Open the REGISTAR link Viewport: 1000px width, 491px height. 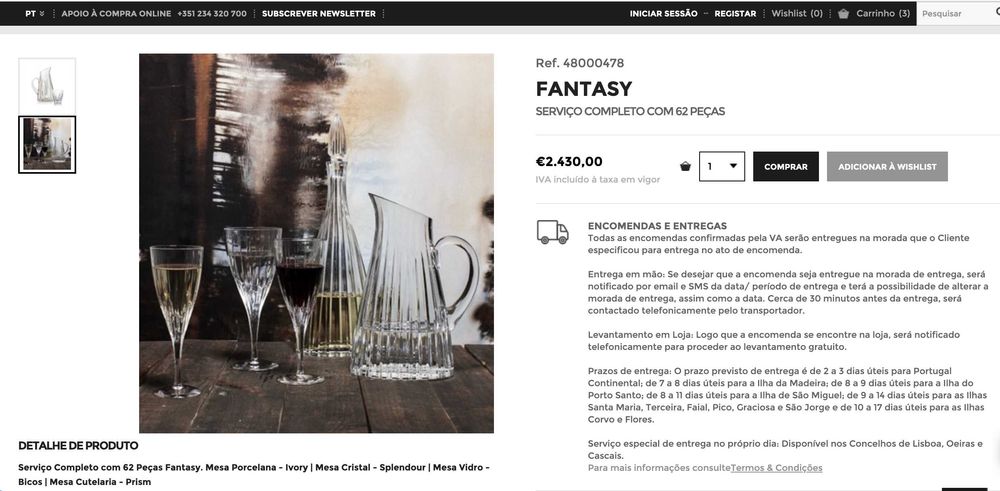(x=735, y=13)
